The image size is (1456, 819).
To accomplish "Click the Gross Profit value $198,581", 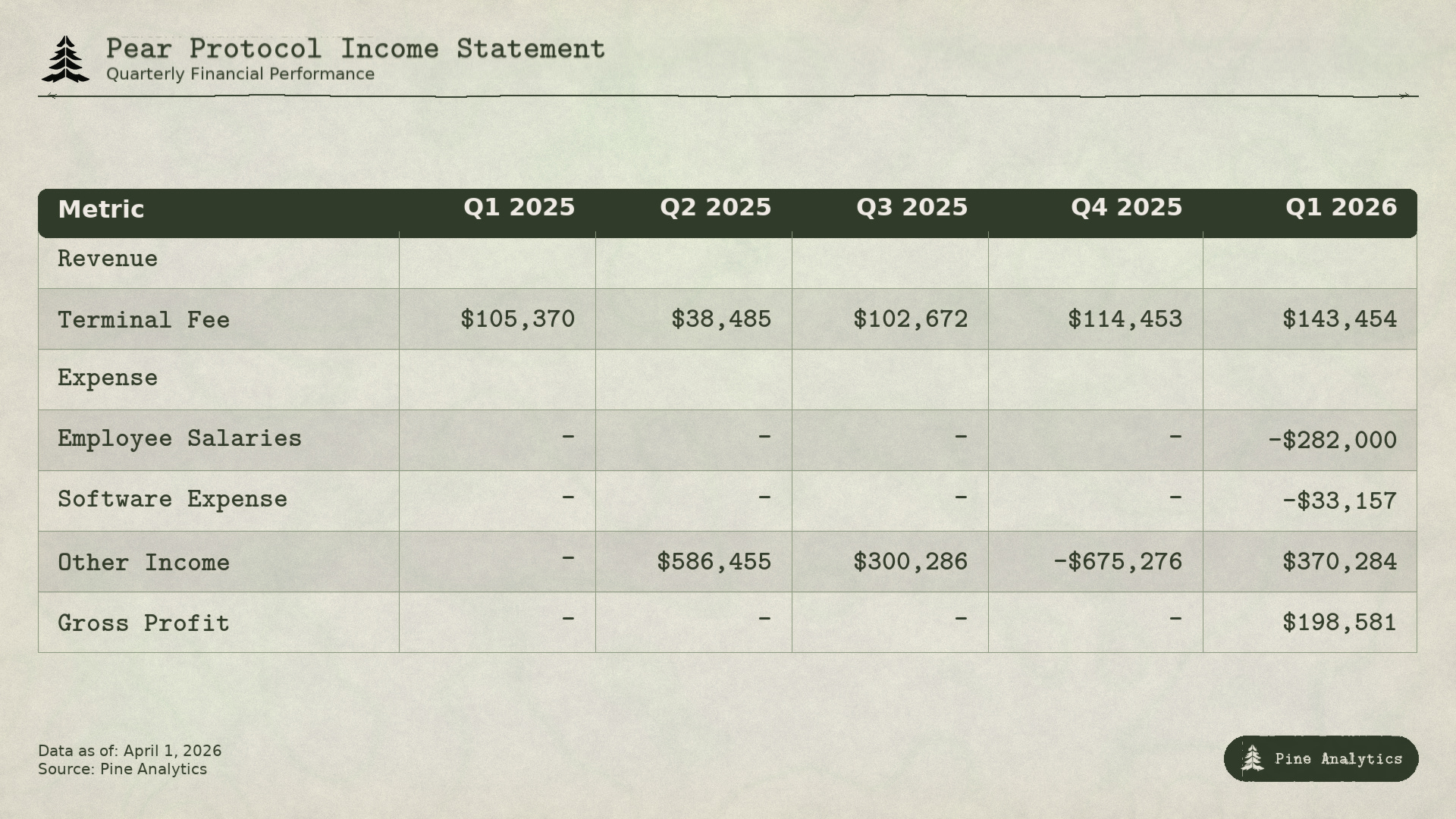I will (x=1339, y=623).
